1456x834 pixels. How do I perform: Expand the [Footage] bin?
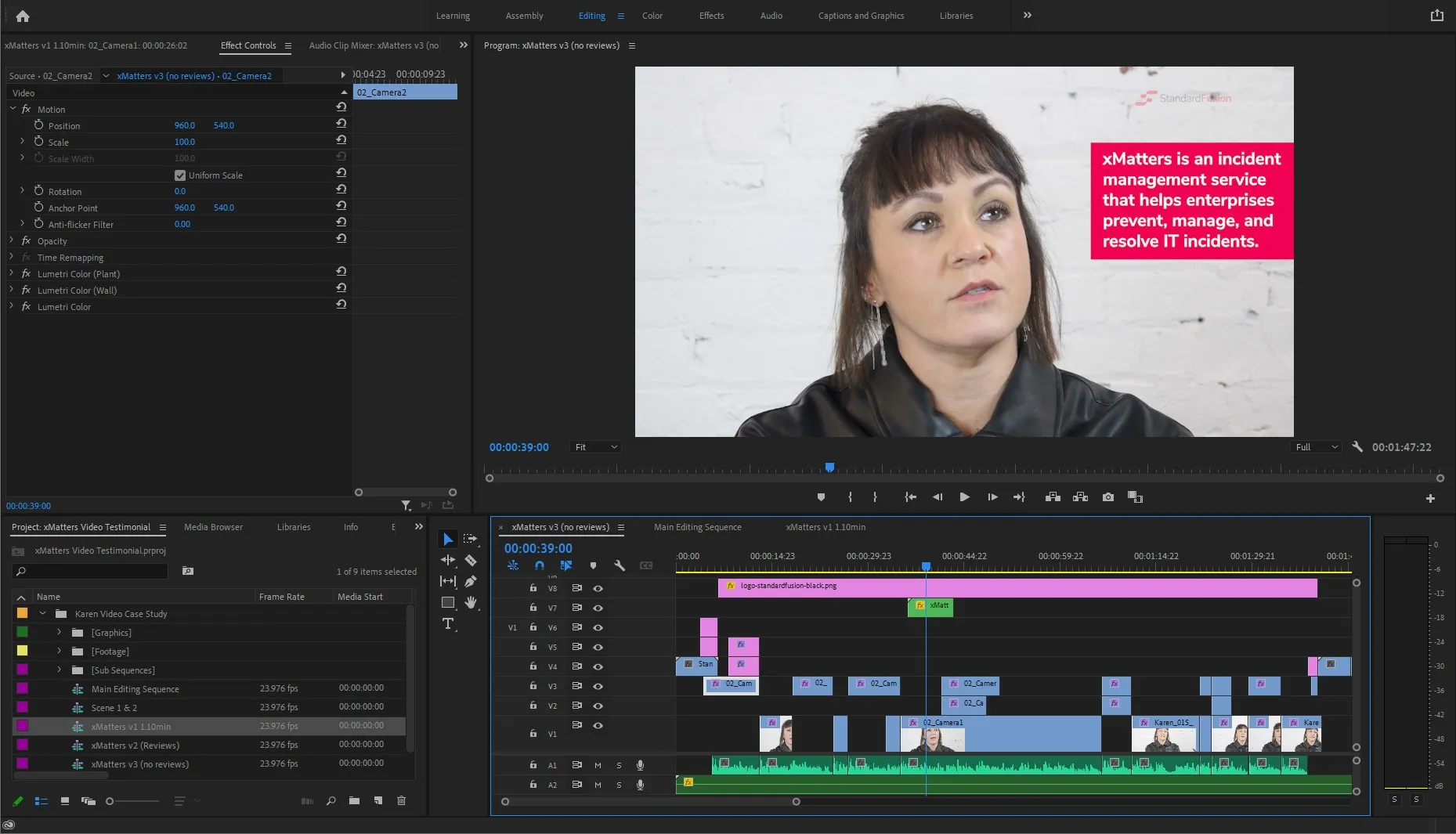[59, 651]
